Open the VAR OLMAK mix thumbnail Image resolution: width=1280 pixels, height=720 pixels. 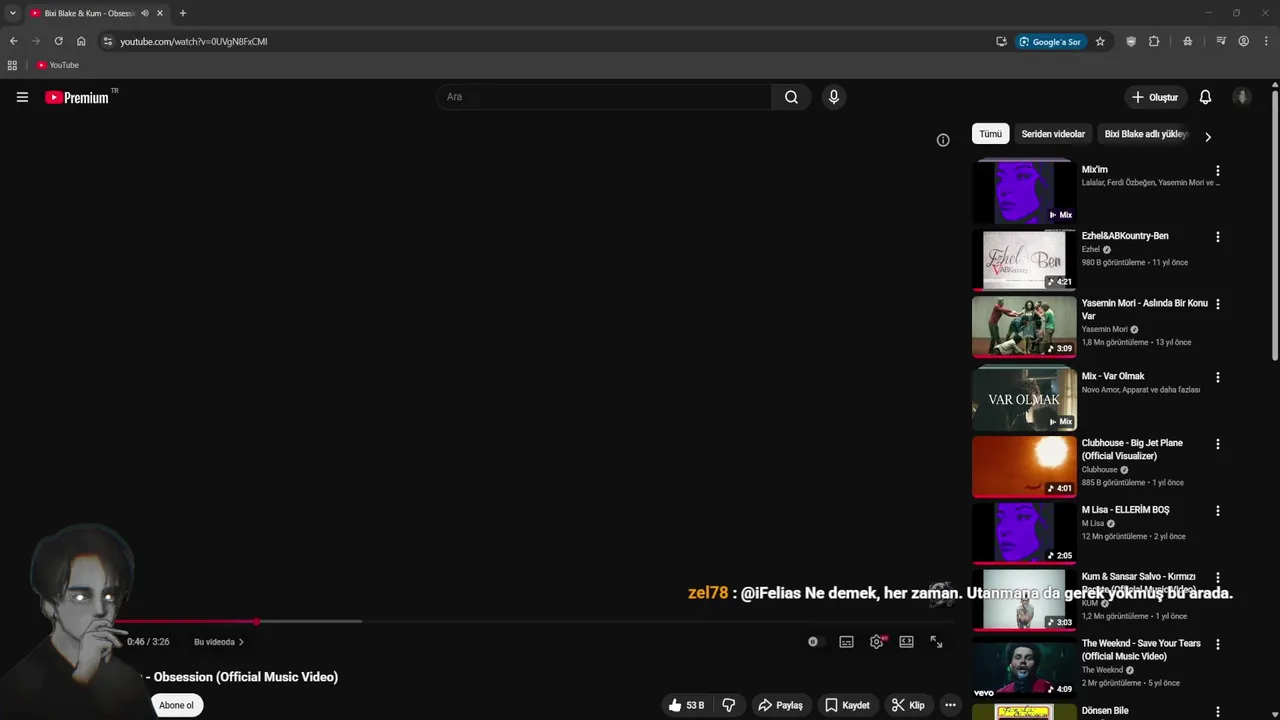click(1024, 399)
